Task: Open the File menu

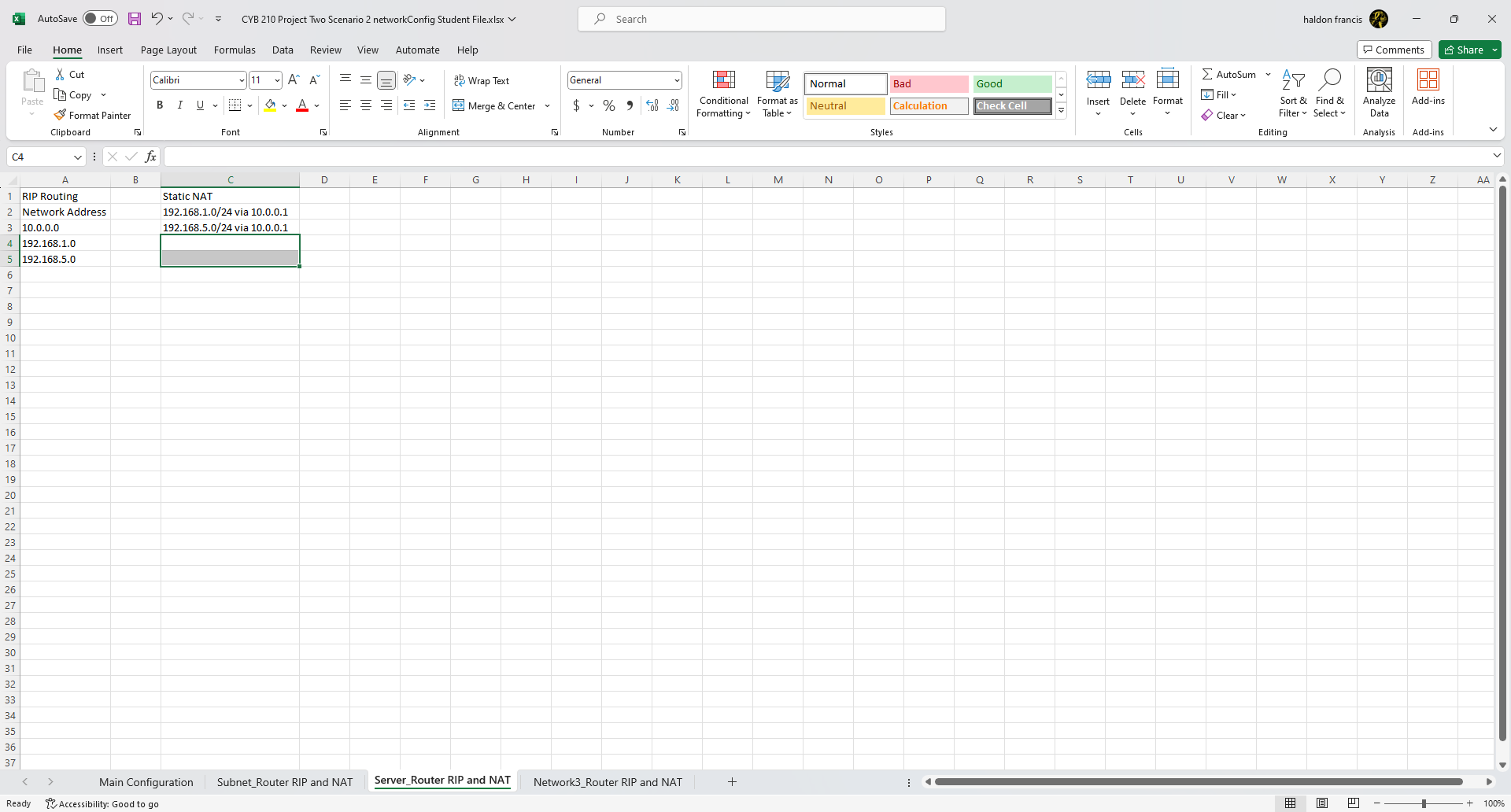Action: pos(24,50)
